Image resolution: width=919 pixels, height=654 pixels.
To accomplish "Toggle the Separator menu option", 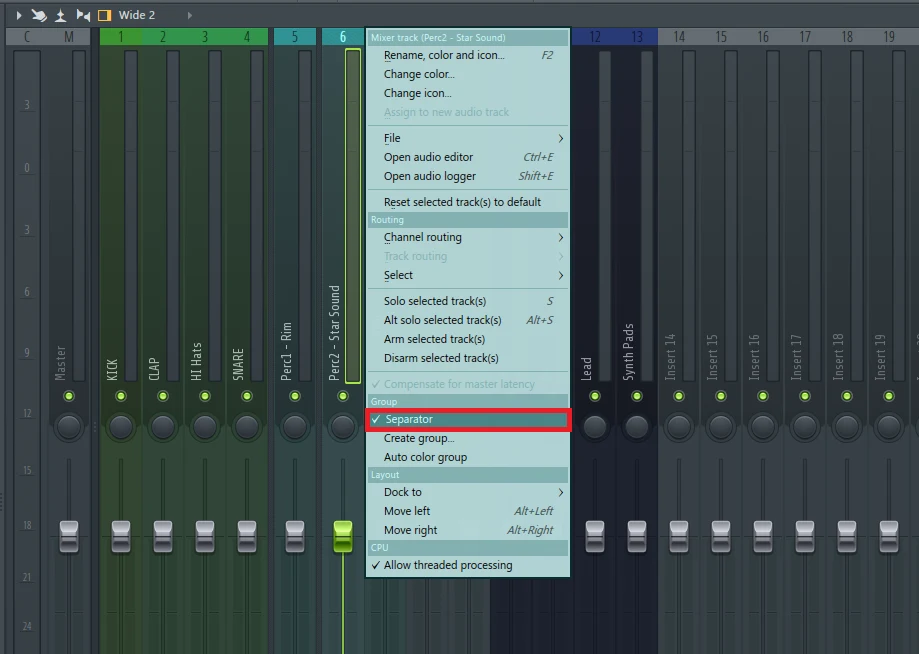I will [468, 420].
